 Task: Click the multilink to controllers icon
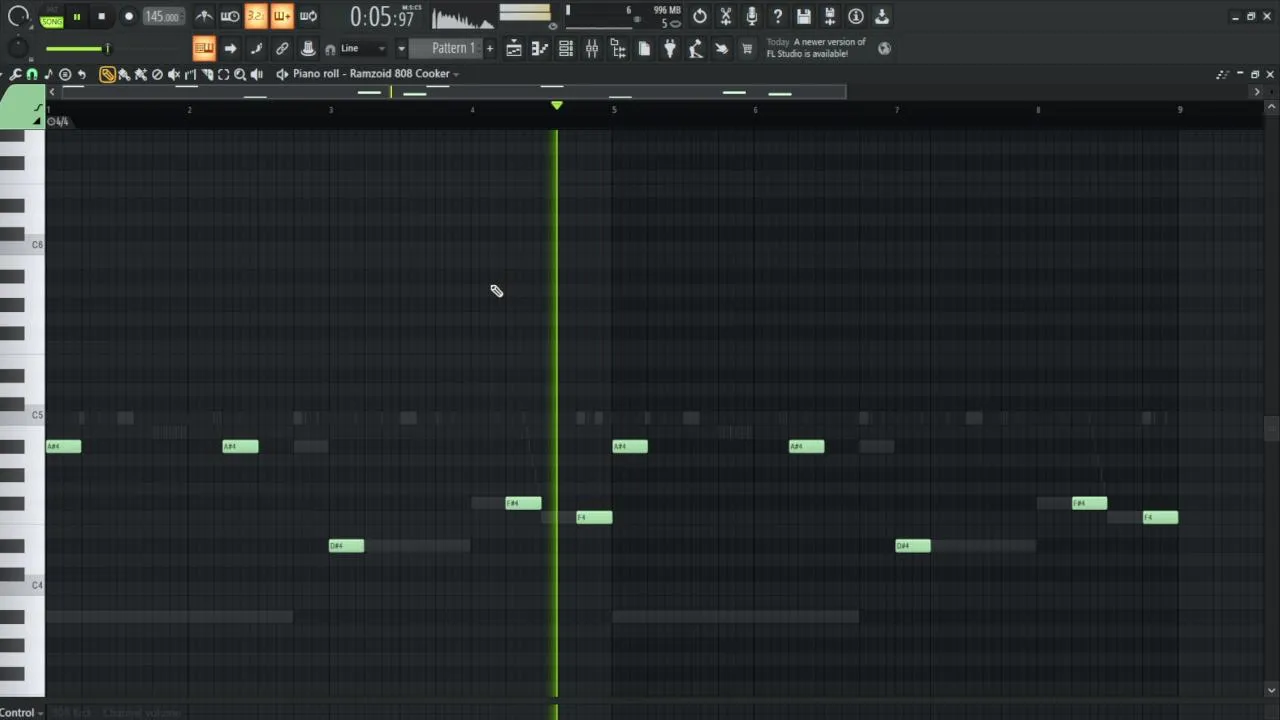tap(308, 48)
